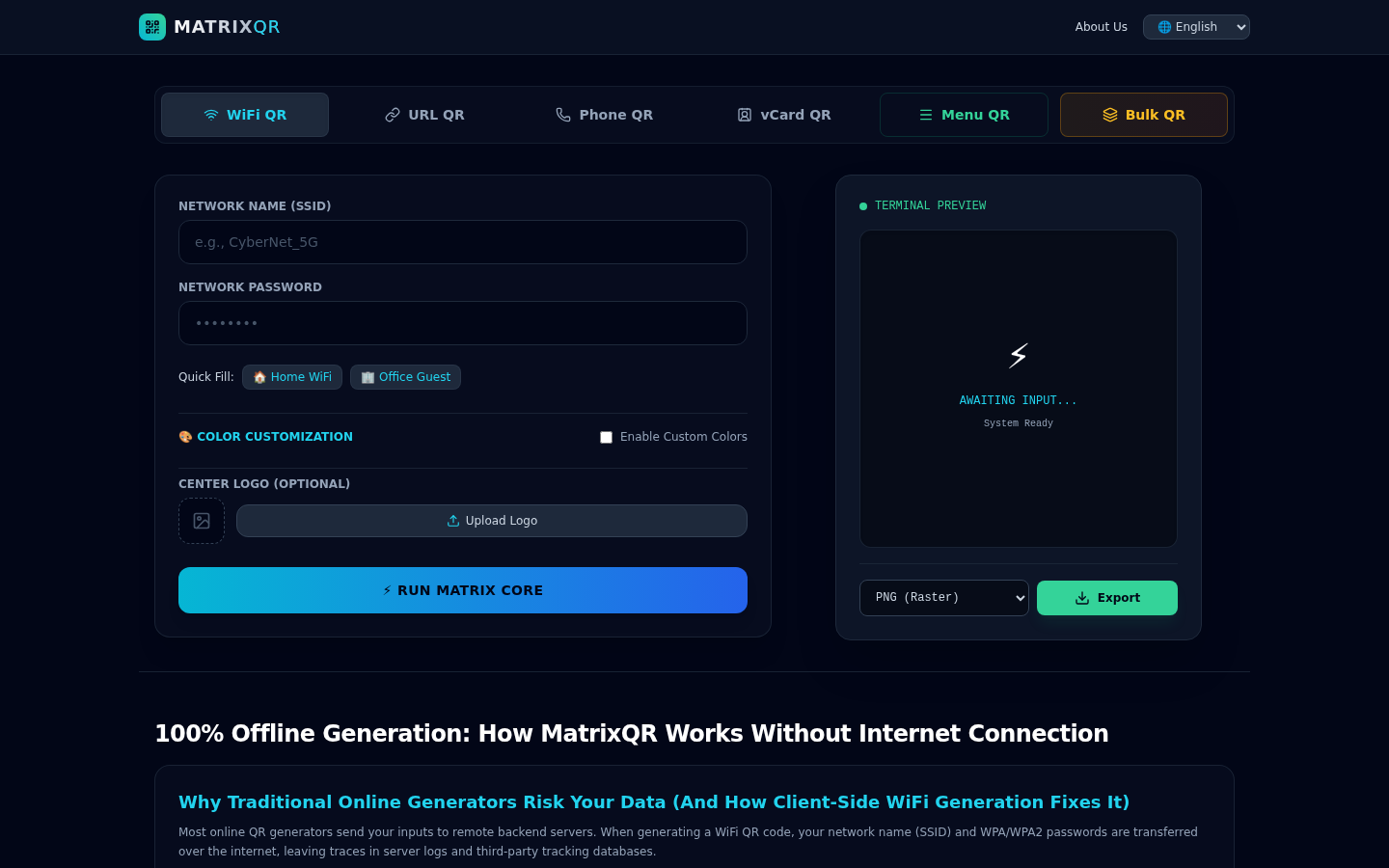The image size is (1389, 868).
Task: Click the hamburger icon in the Menu QR tab
Action: (x=926, y=115)
